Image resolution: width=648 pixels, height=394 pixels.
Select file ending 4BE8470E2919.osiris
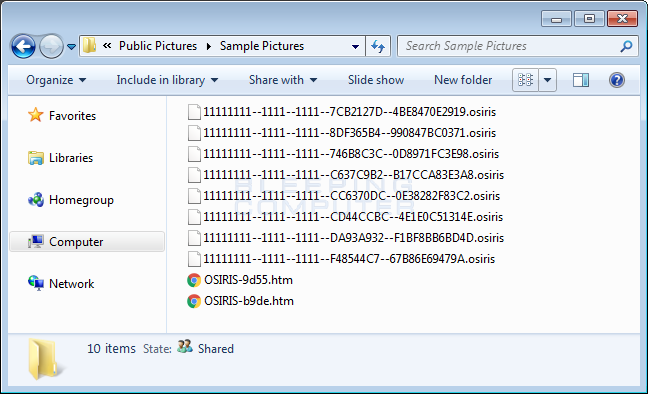point(349,112)
